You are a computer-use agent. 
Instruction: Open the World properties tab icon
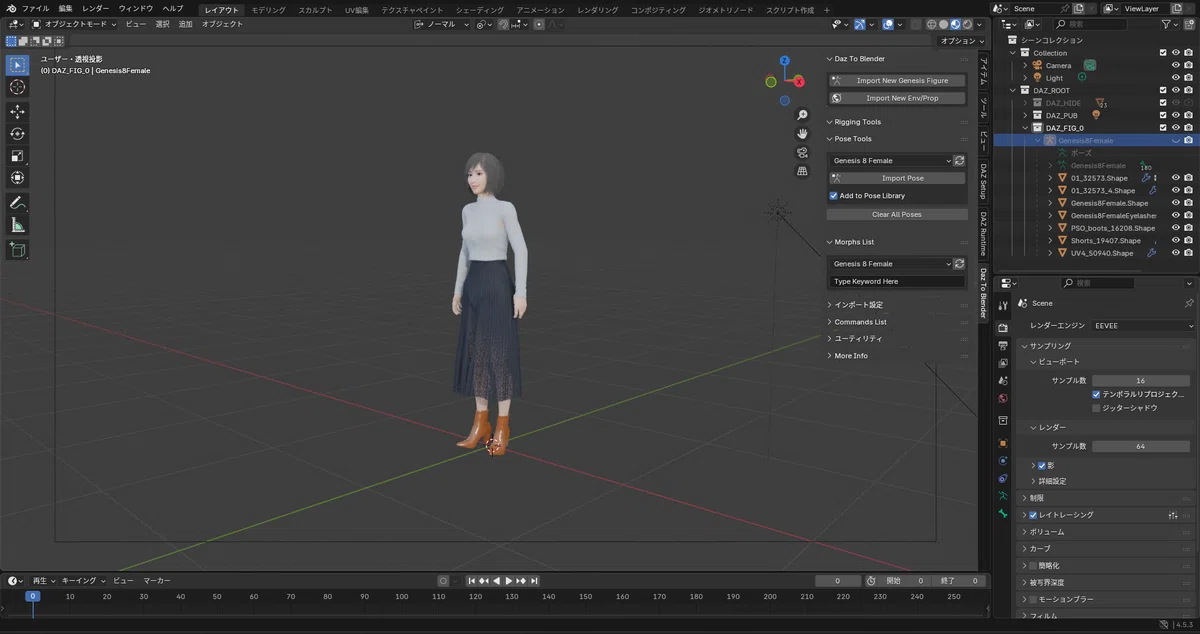(1003, 398)
